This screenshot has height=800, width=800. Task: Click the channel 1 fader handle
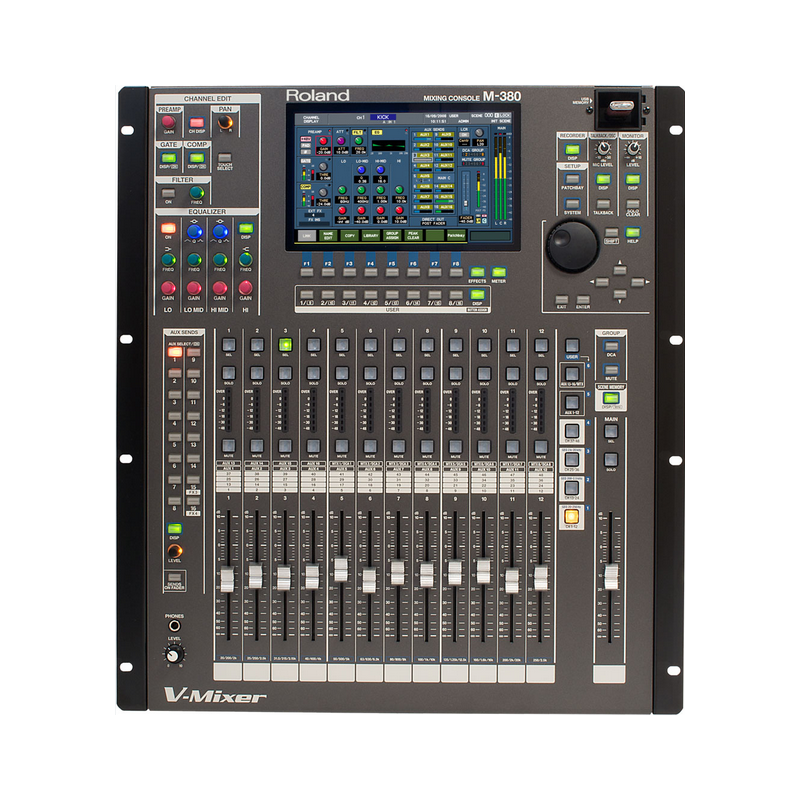click(227, 580)
